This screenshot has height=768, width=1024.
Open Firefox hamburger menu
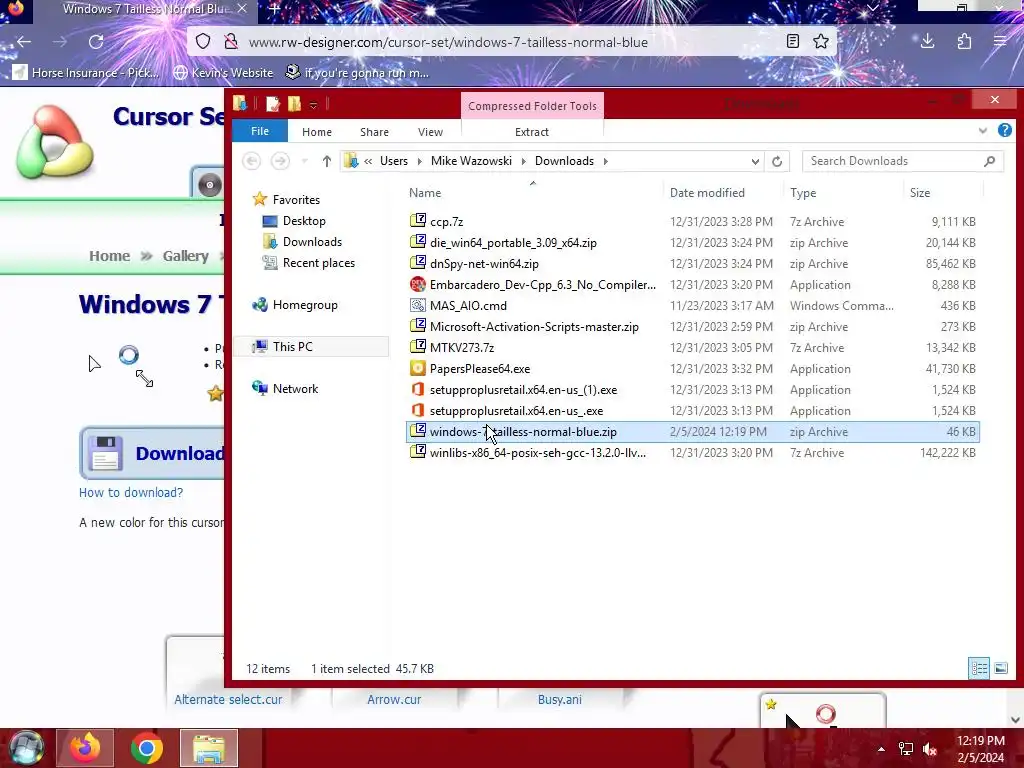click(x=1000, y=42)
